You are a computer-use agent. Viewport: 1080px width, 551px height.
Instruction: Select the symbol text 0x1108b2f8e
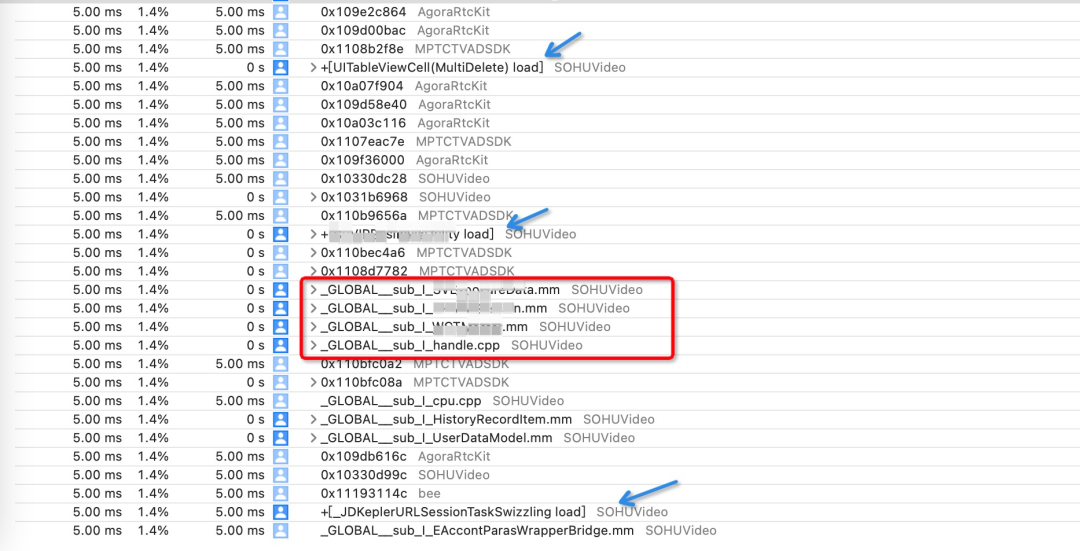[362, 49]
